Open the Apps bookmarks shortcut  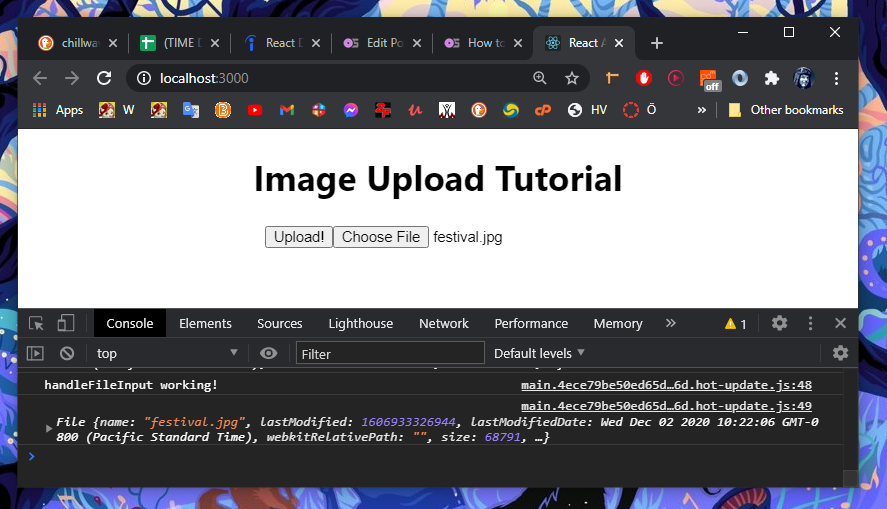[x=58, y=110]
